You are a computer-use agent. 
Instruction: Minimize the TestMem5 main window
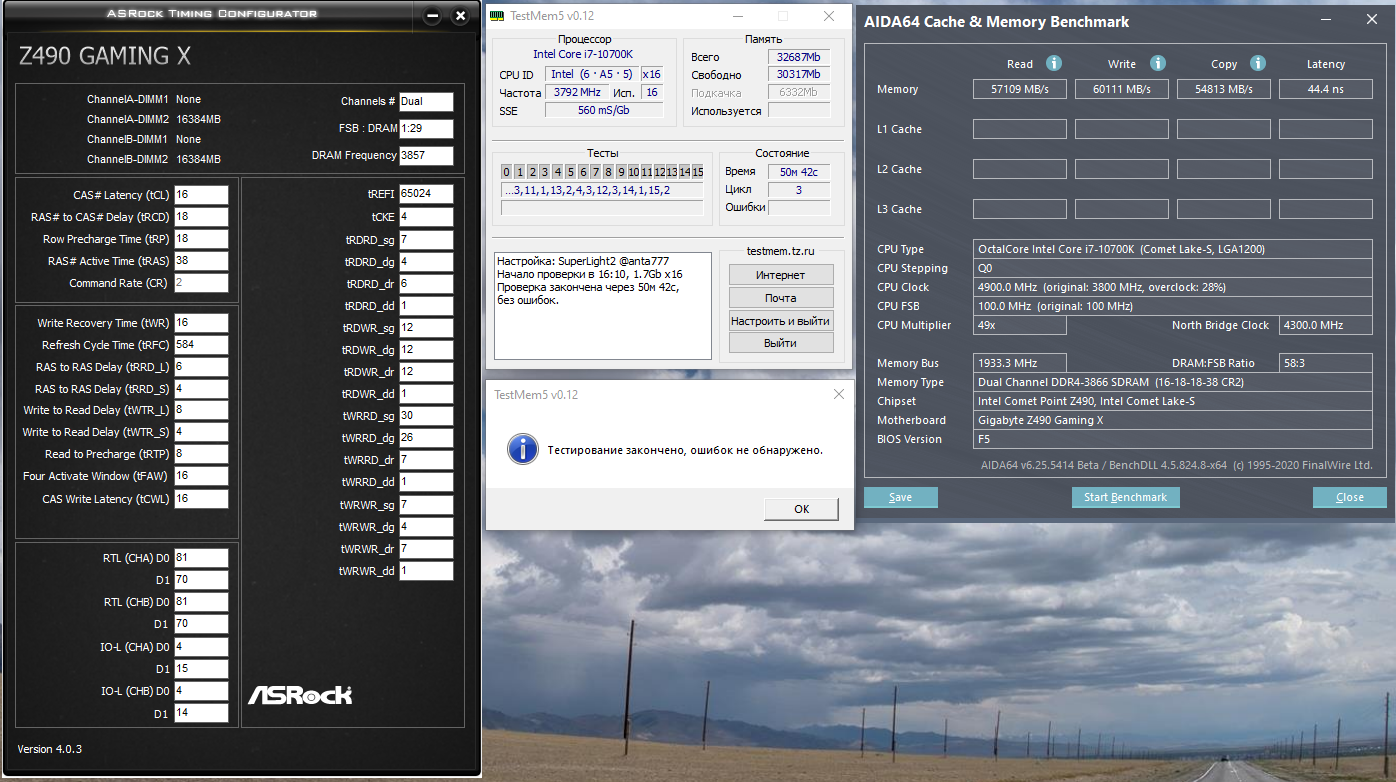(737, 16)
